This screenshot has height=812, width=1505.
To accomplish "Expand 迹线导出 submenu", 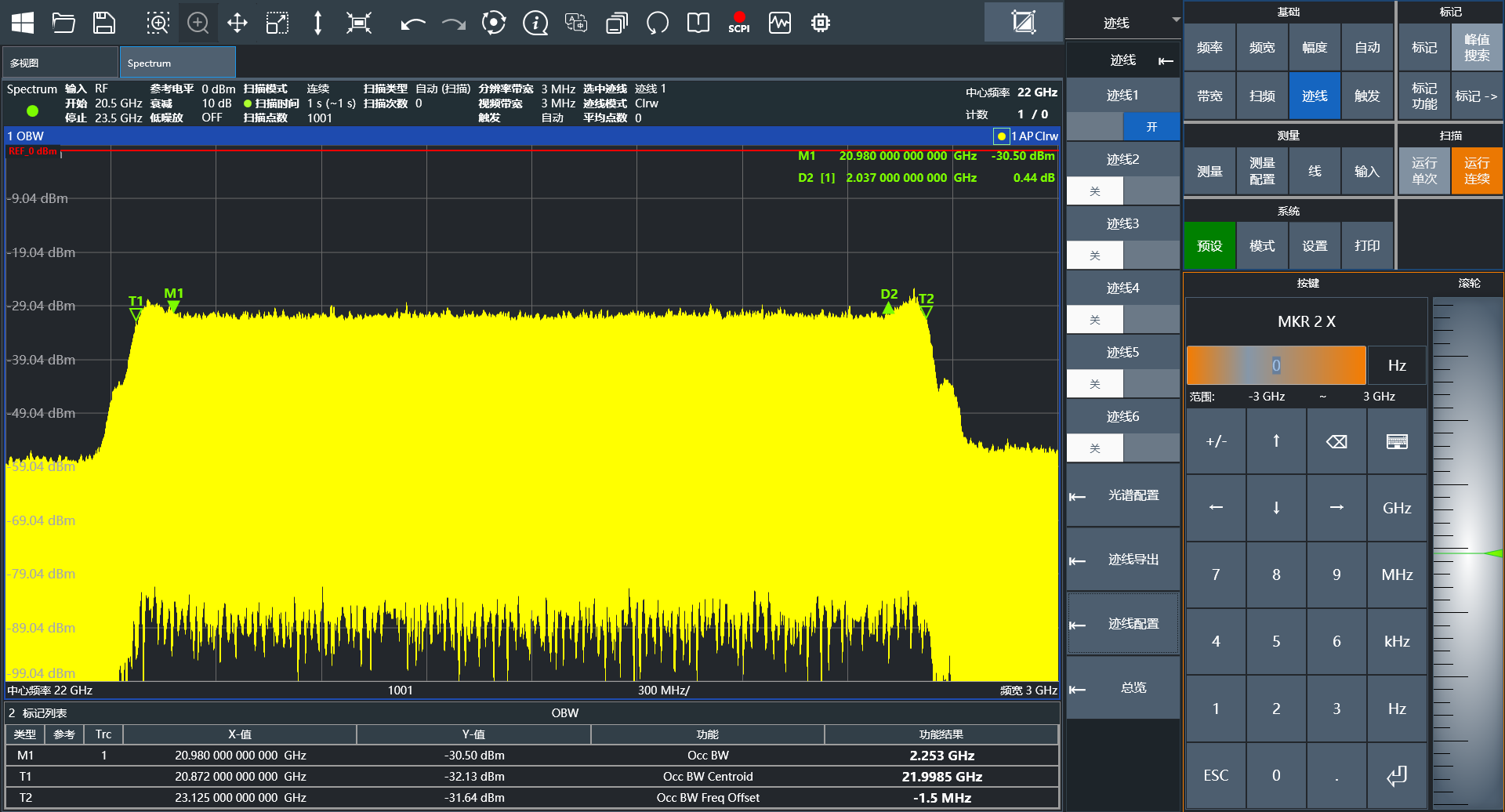I will tap(1122, 560).
